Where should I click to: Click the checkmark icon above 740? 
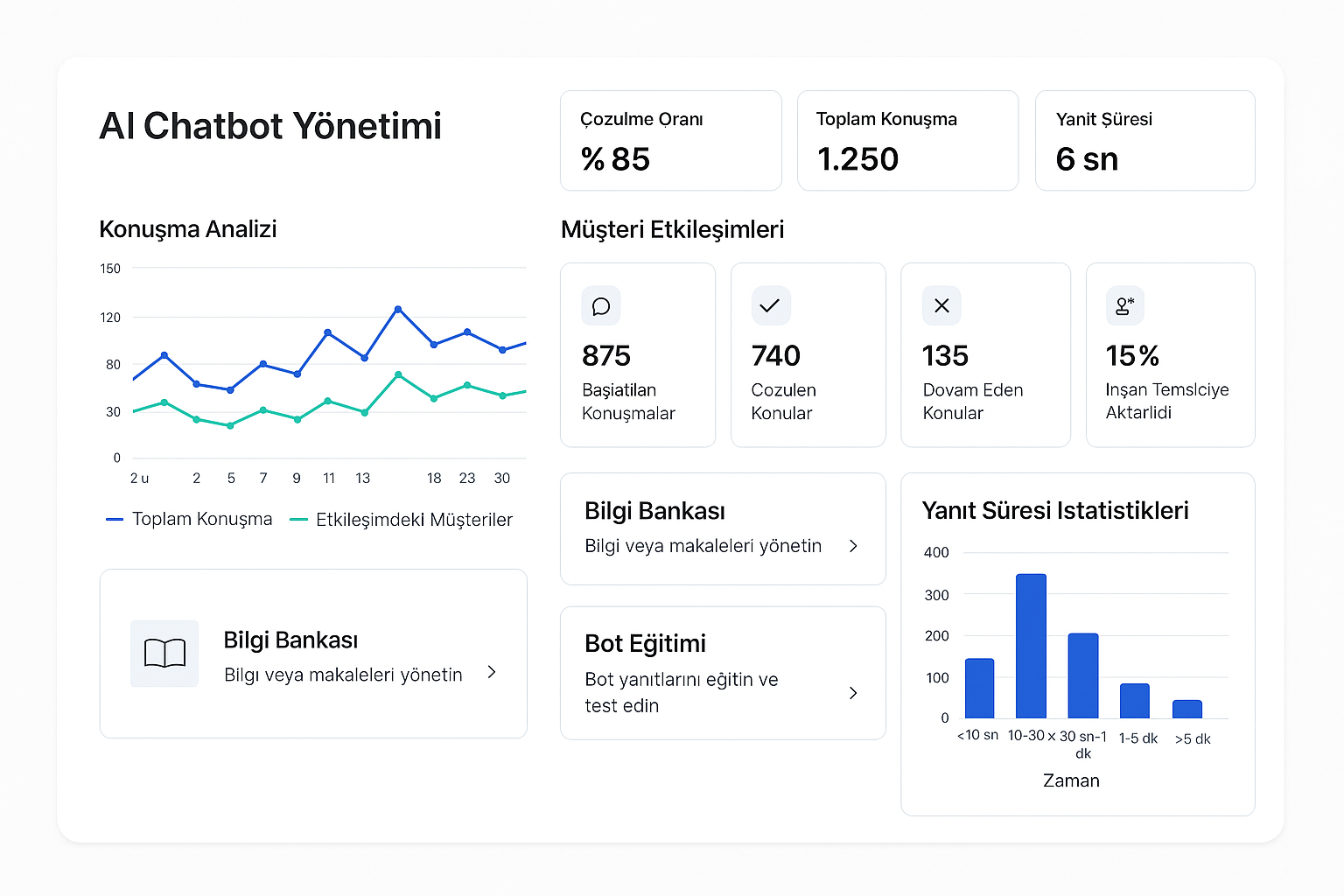(770, 306)
